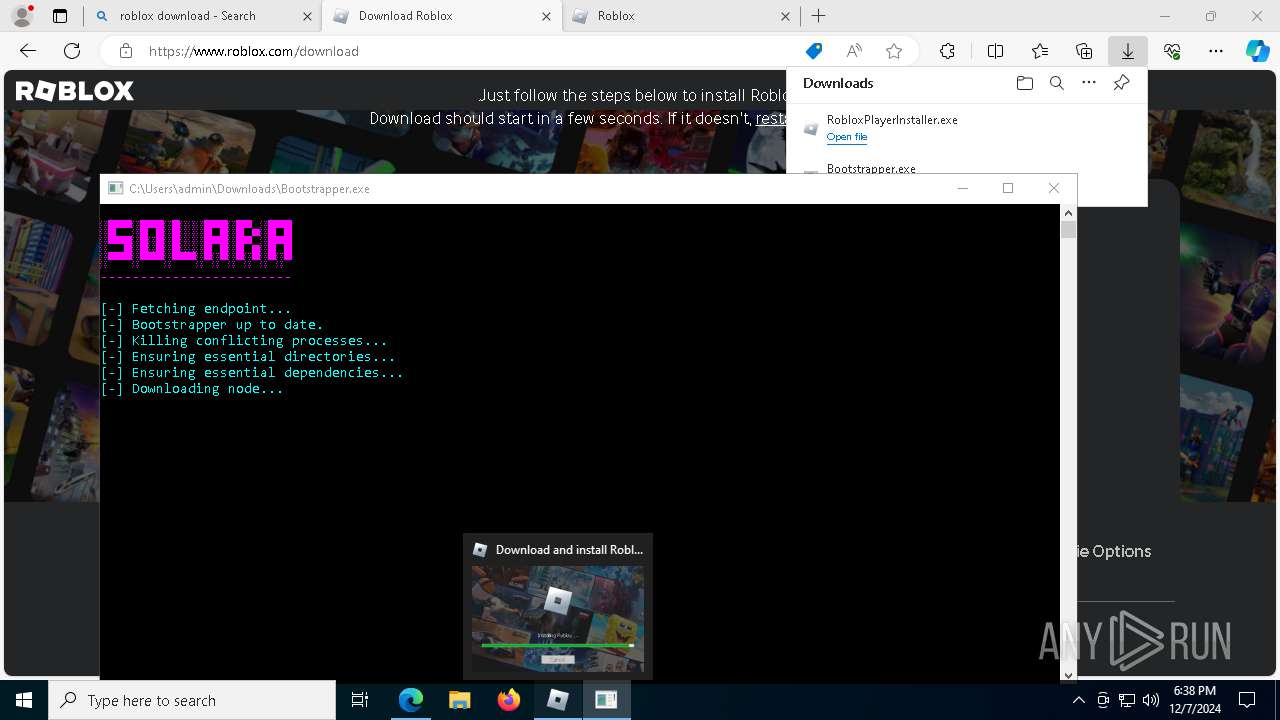Toggle Split screen icon
The width and height of the screenshot is (1280, 720).
[995, 51]
